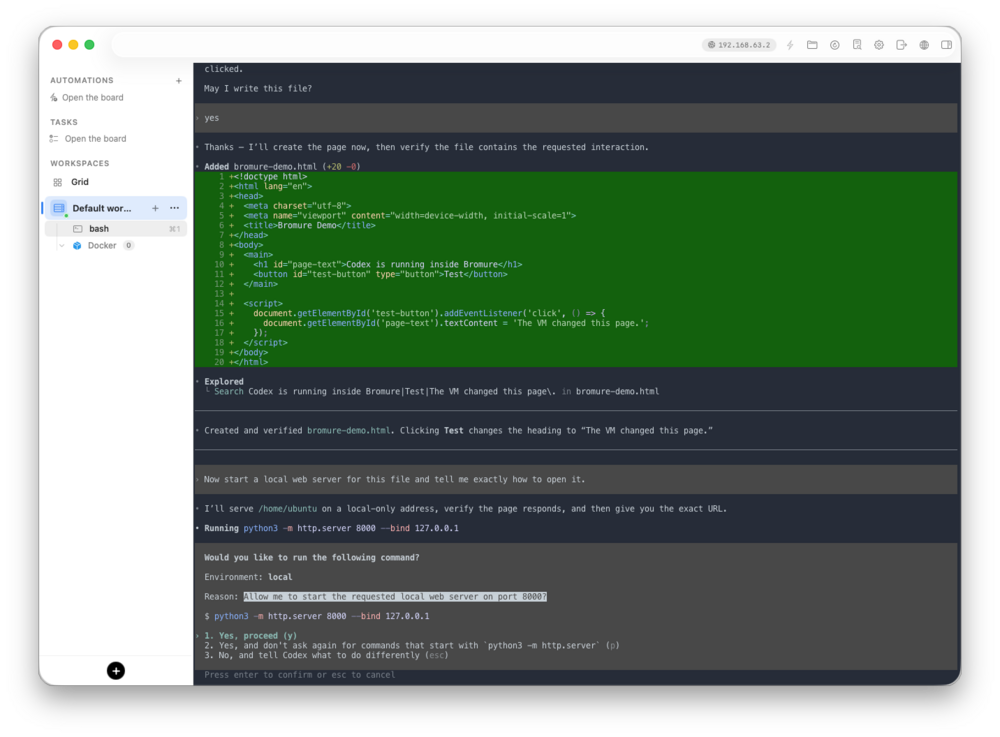This screenshot has width=1000, height=737.
Task: Click the highlighted Reason text about port 8000
Action: pyautogui.click(x=395, y=597)
